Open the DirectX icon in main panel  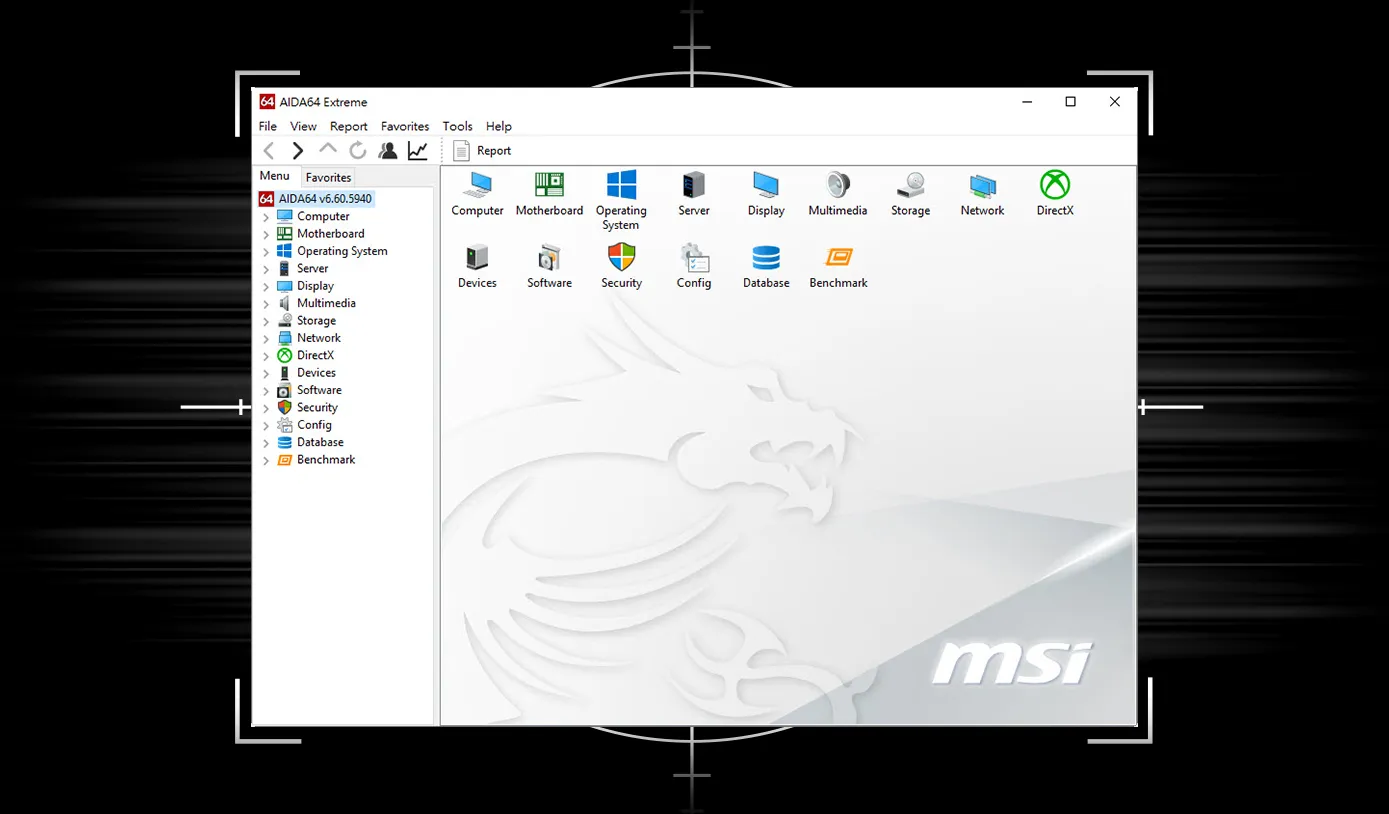coord(1054,186)
